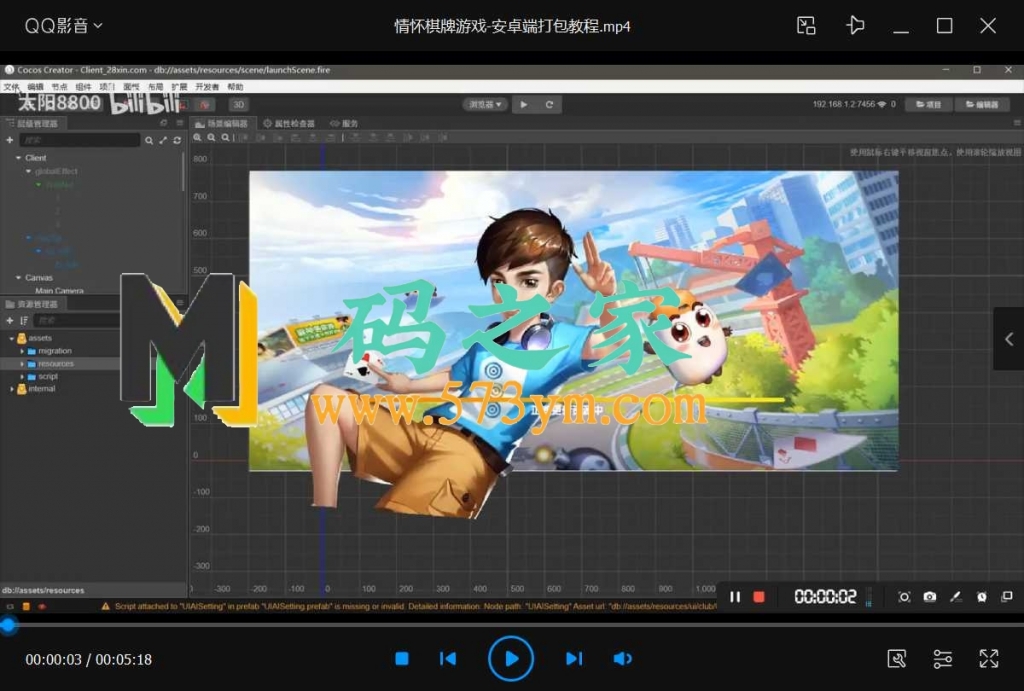
Task: Open the 开发者 menu in Cocos Creator
Action: 207,87
